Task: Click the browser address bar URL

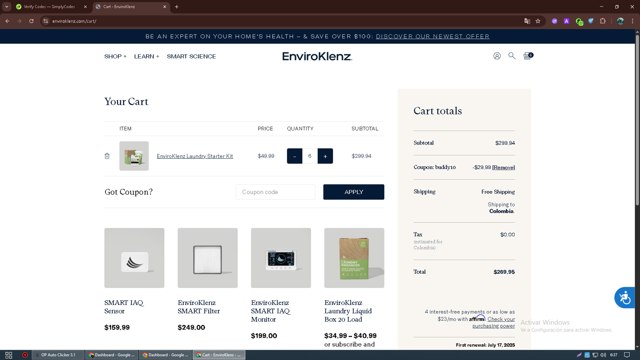Action: 74,21
